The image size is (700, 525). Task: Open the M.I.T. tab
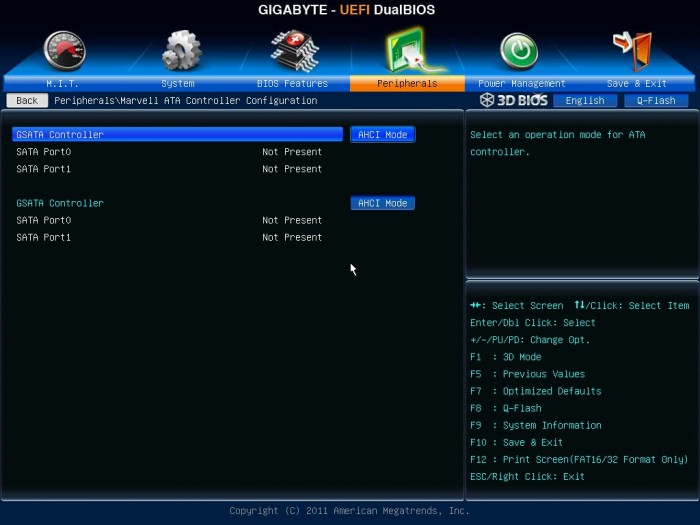pos(62,83)
